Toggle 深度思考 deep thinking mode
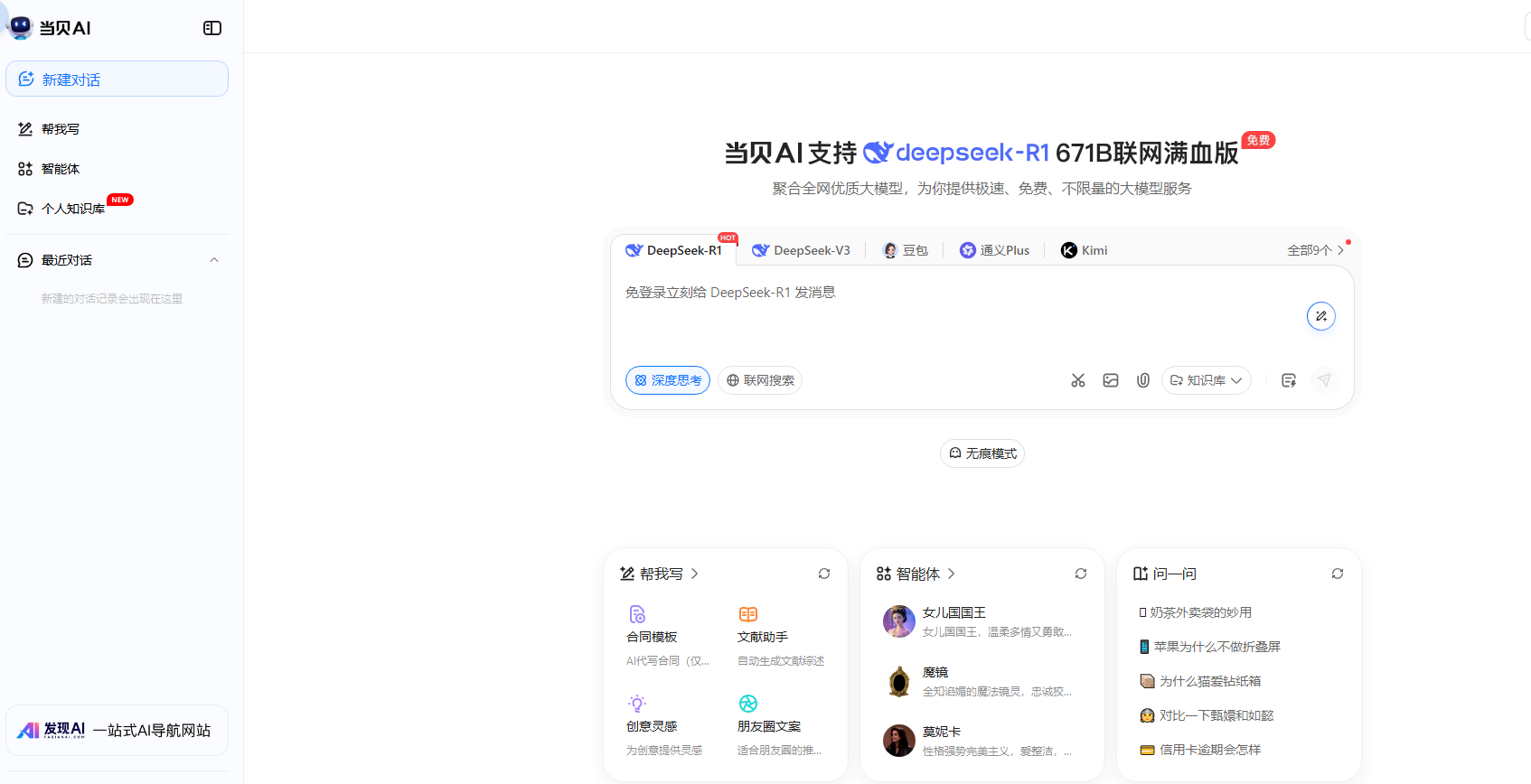 [x=668, y=380]
